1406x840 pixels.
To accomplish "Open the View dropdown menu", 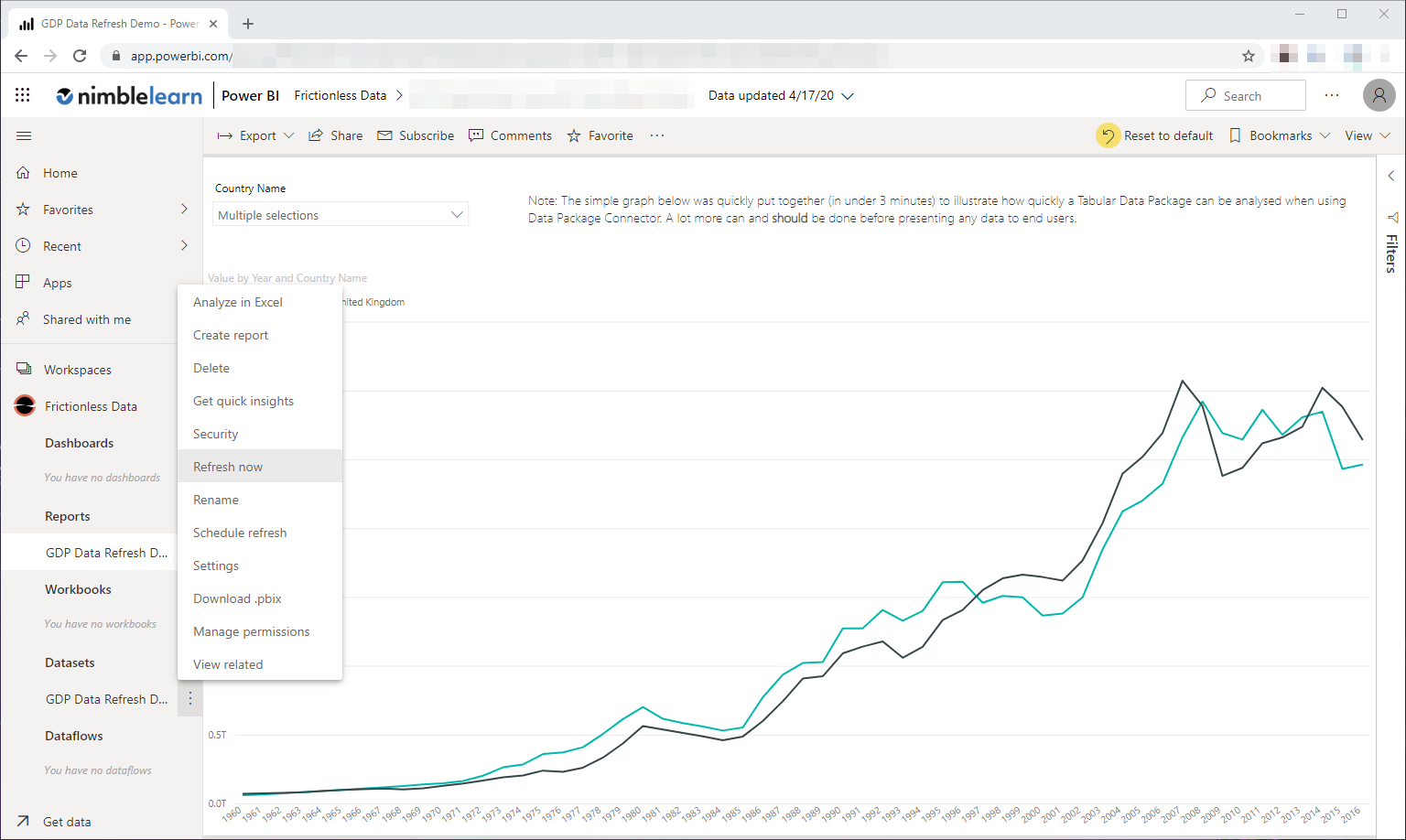I will click(x=1368, y=135).
